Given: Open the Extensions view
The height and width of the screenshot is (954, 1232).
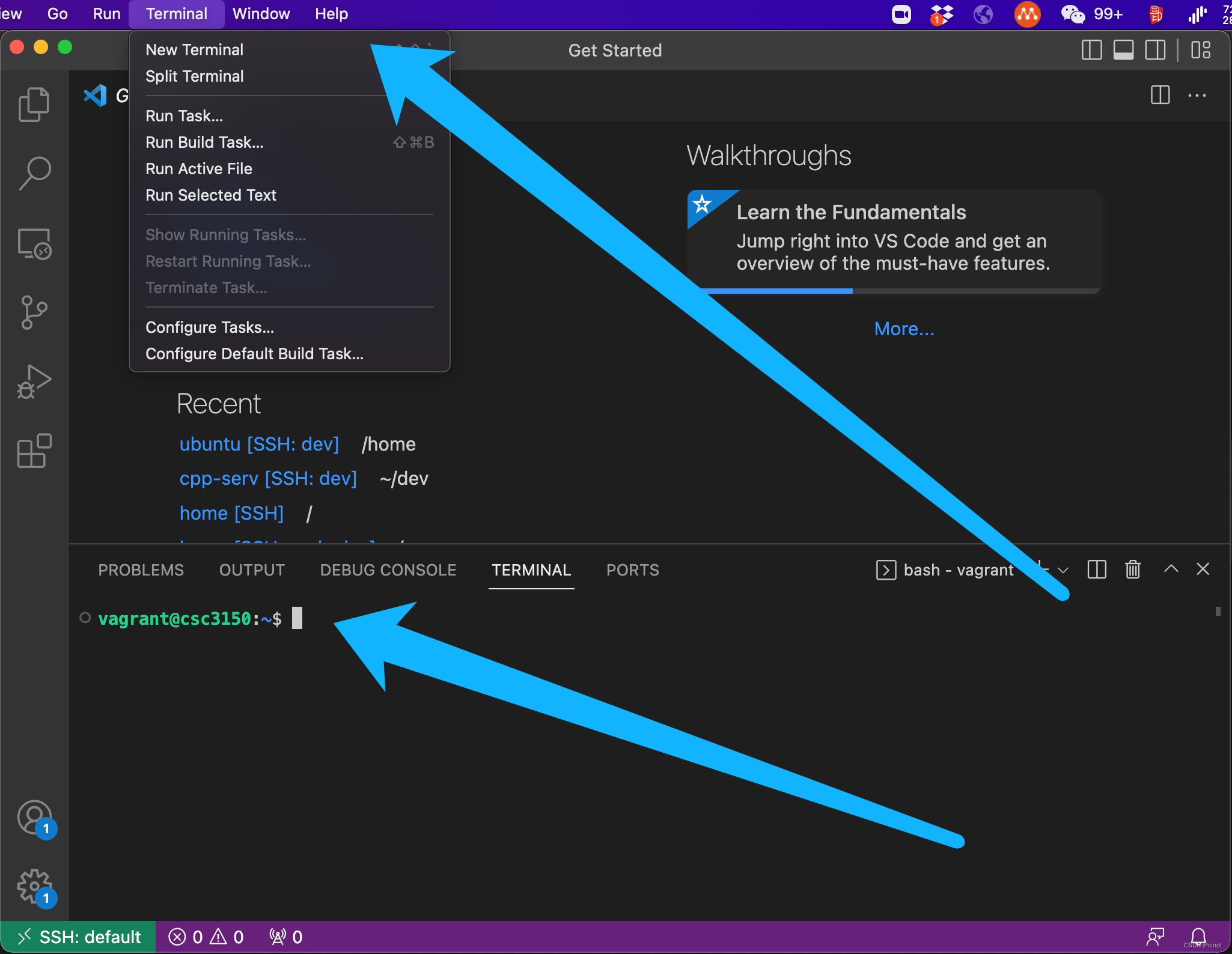Looking at the screenshot, I should (34, 451).
